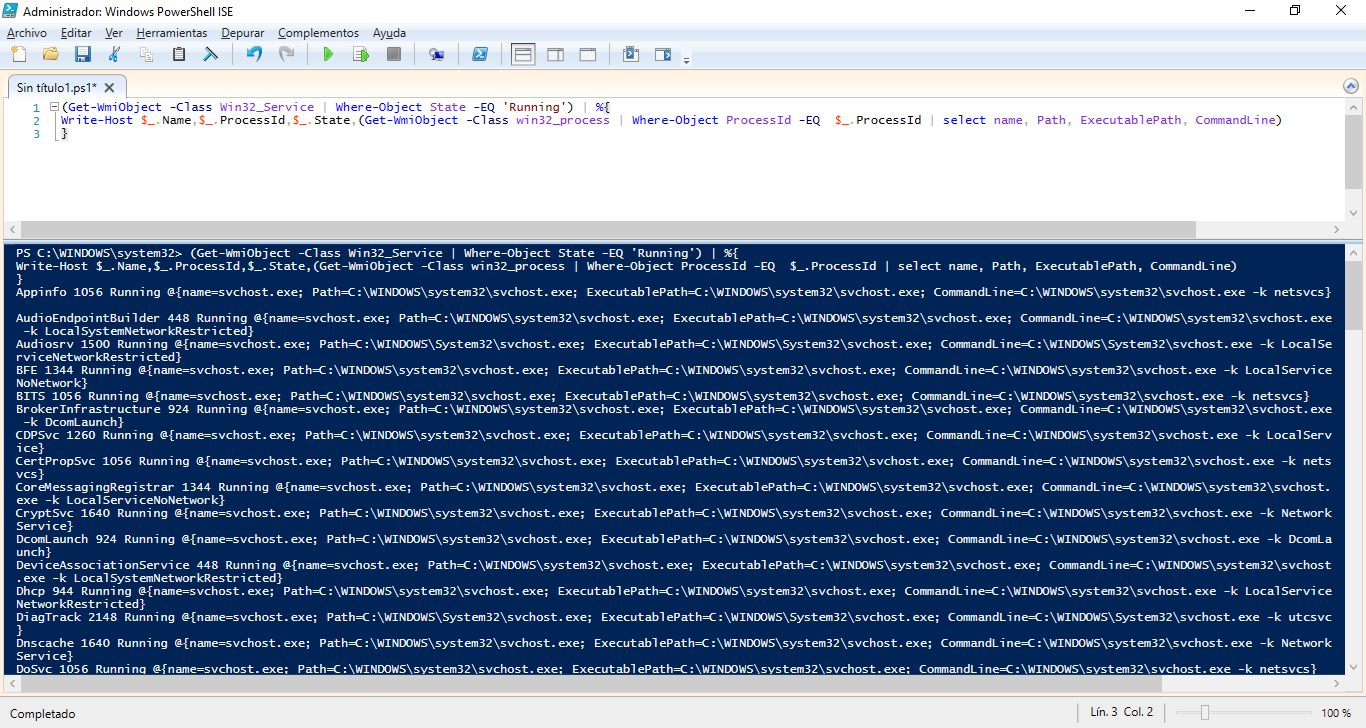Open an existing script
The image size is (1366, 728).
[50, 54]
